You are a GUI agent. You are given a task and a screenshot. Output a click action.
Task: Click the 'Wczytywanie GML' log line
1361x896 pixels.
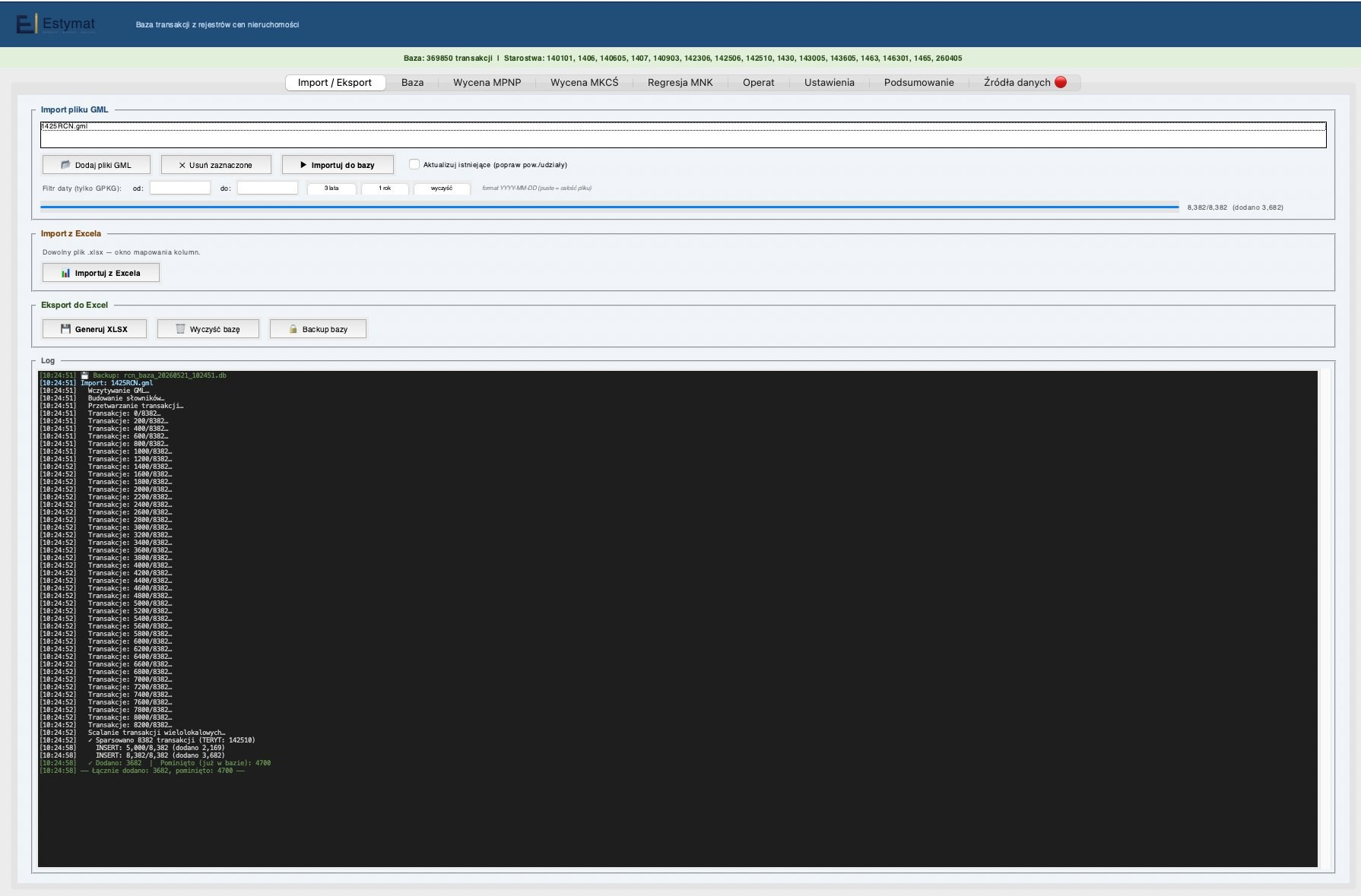[x=95, y=391]
